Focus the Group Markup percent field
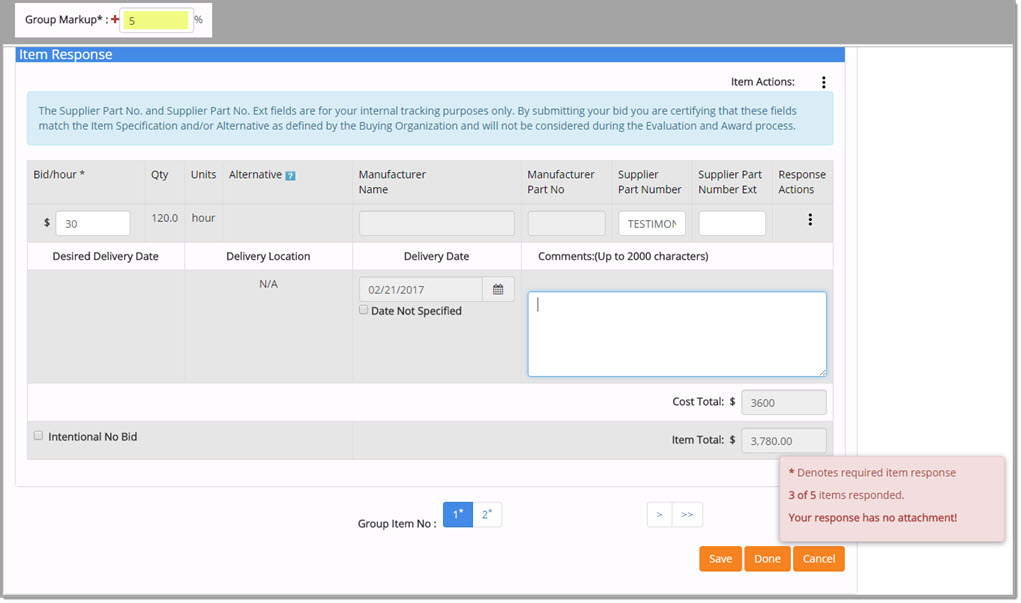The width and height of the screenshot is (1021, 603). coord(156,20)
